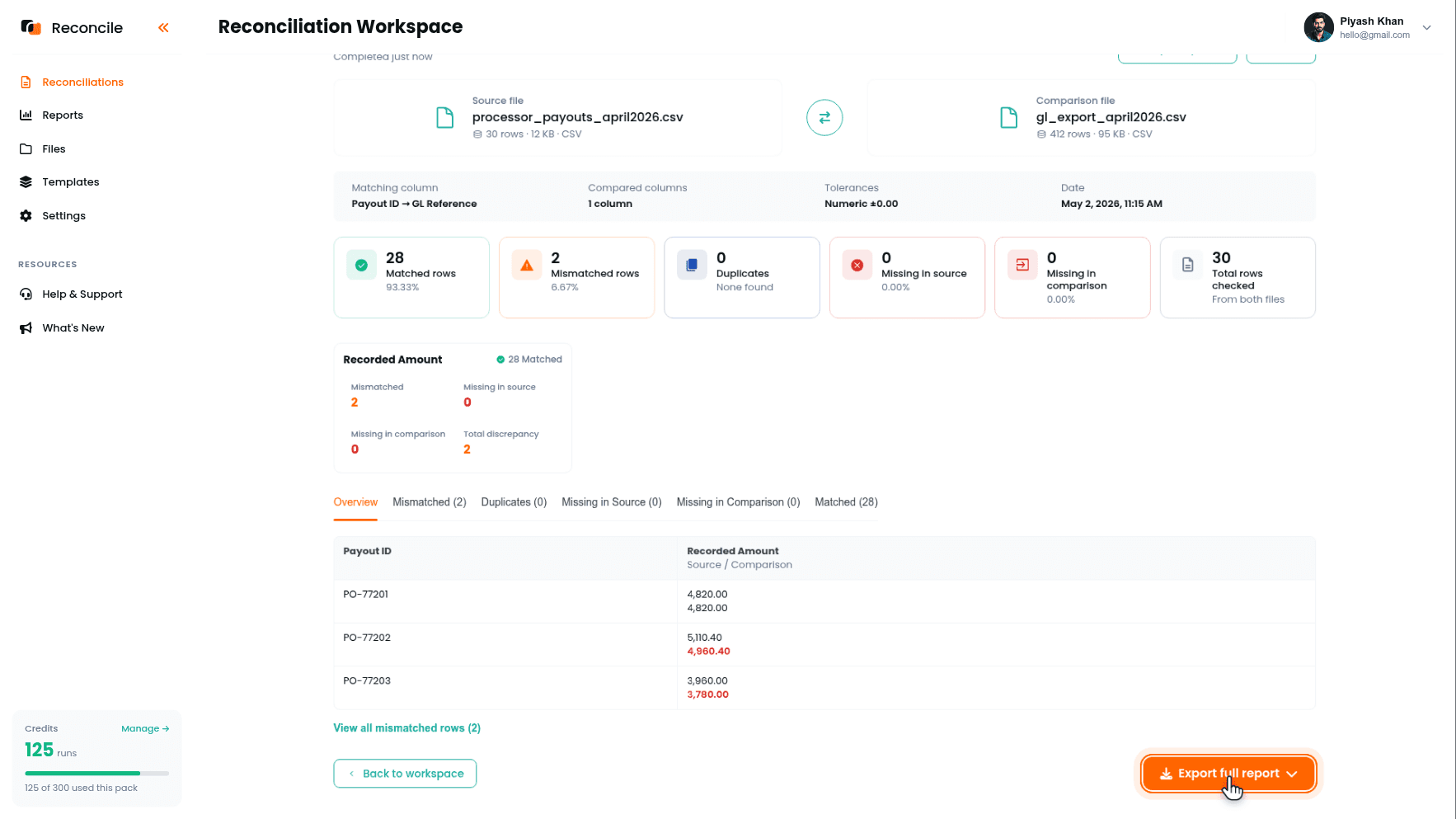Open the Manage credits link
Screen dimensions: 1456x819
pos(145,729)
